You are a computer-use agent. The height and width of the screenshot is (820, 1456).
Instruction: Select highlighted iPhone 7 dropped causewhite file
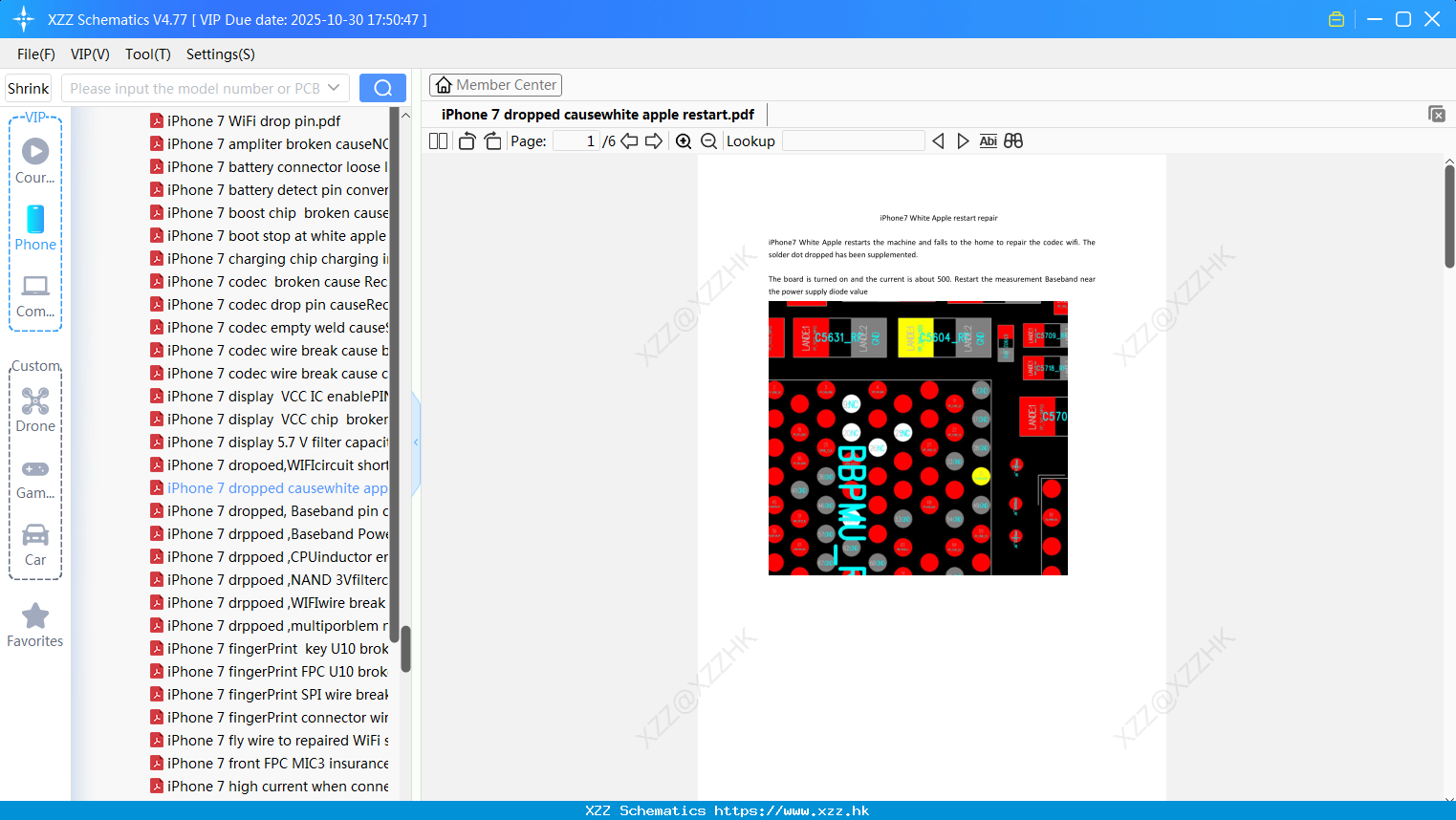point(270,488)
